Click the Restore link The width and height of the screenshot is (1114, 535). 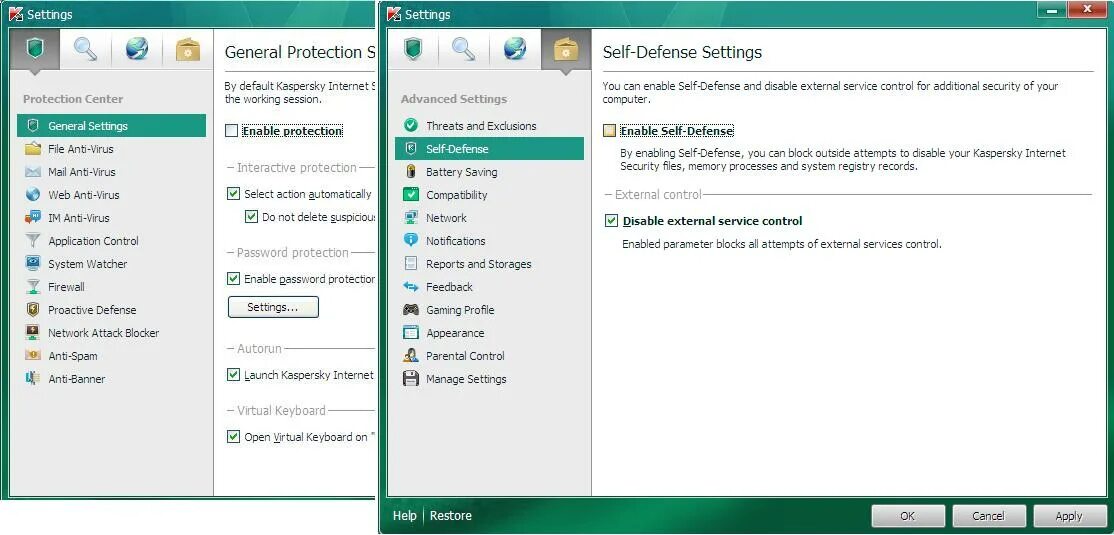coord(450,516)
